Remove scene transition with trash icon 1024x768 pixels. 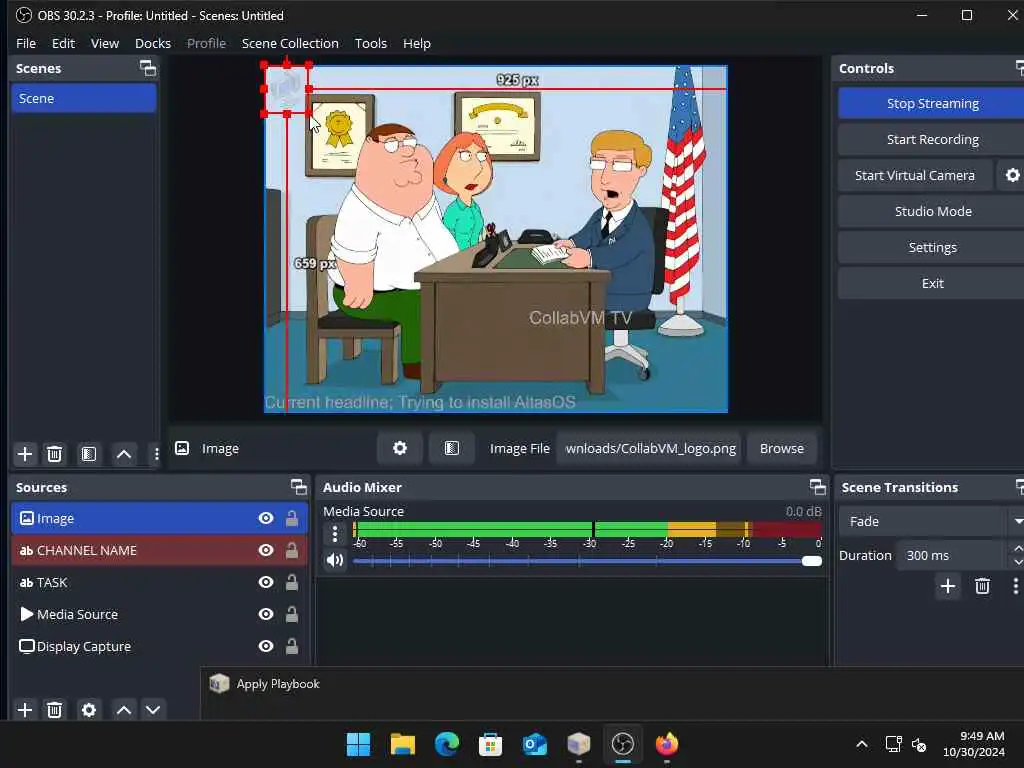tap(982, 586)
